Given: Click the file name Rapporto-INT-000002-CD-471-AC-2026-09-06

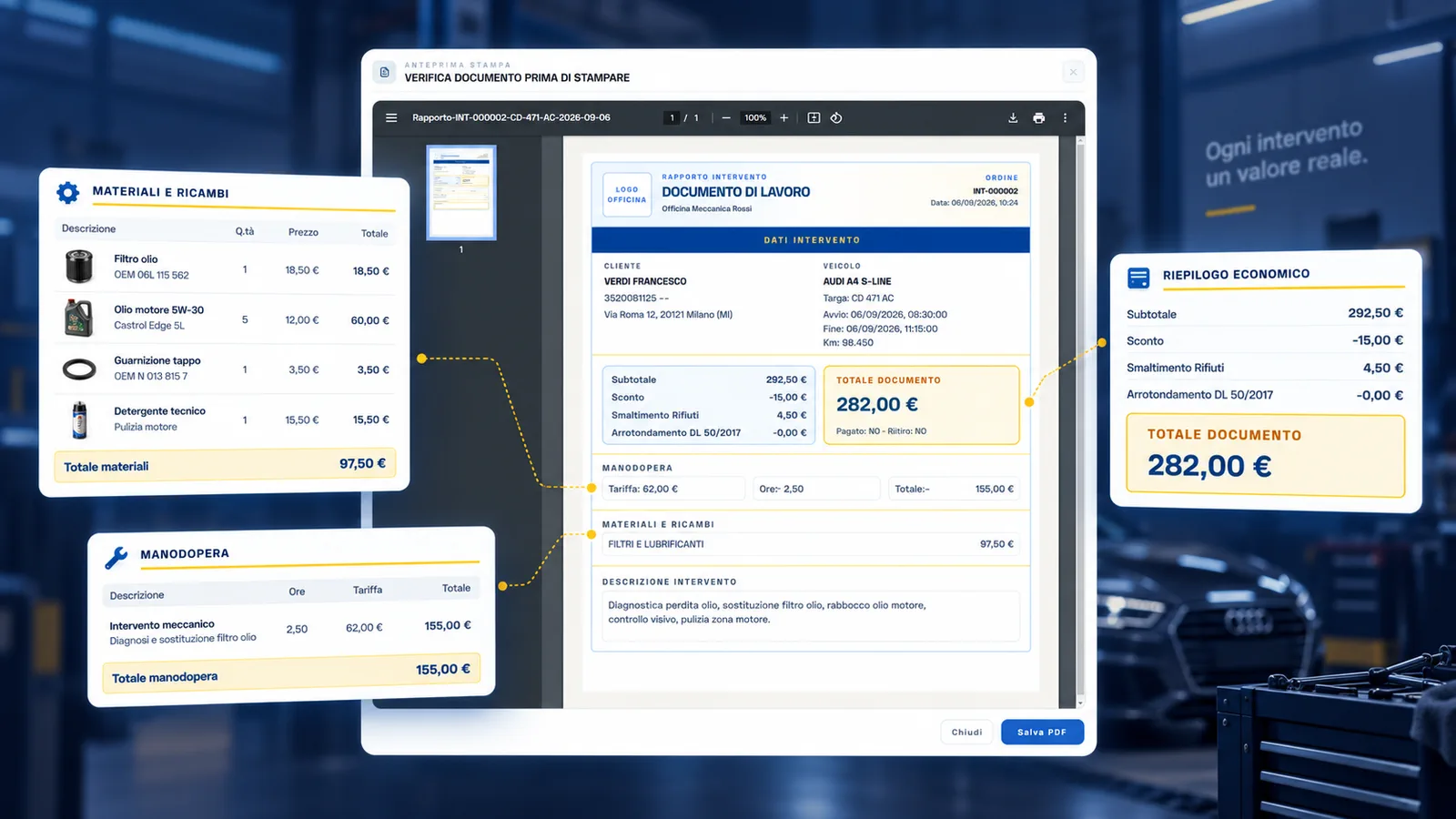Looking at the screenshot, I should click(x=511, y=117).
